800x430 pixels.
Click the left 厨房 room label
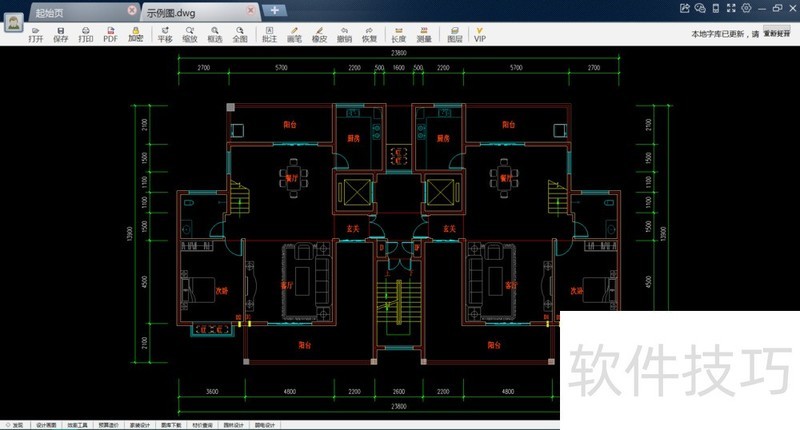[x=354, y=138]
